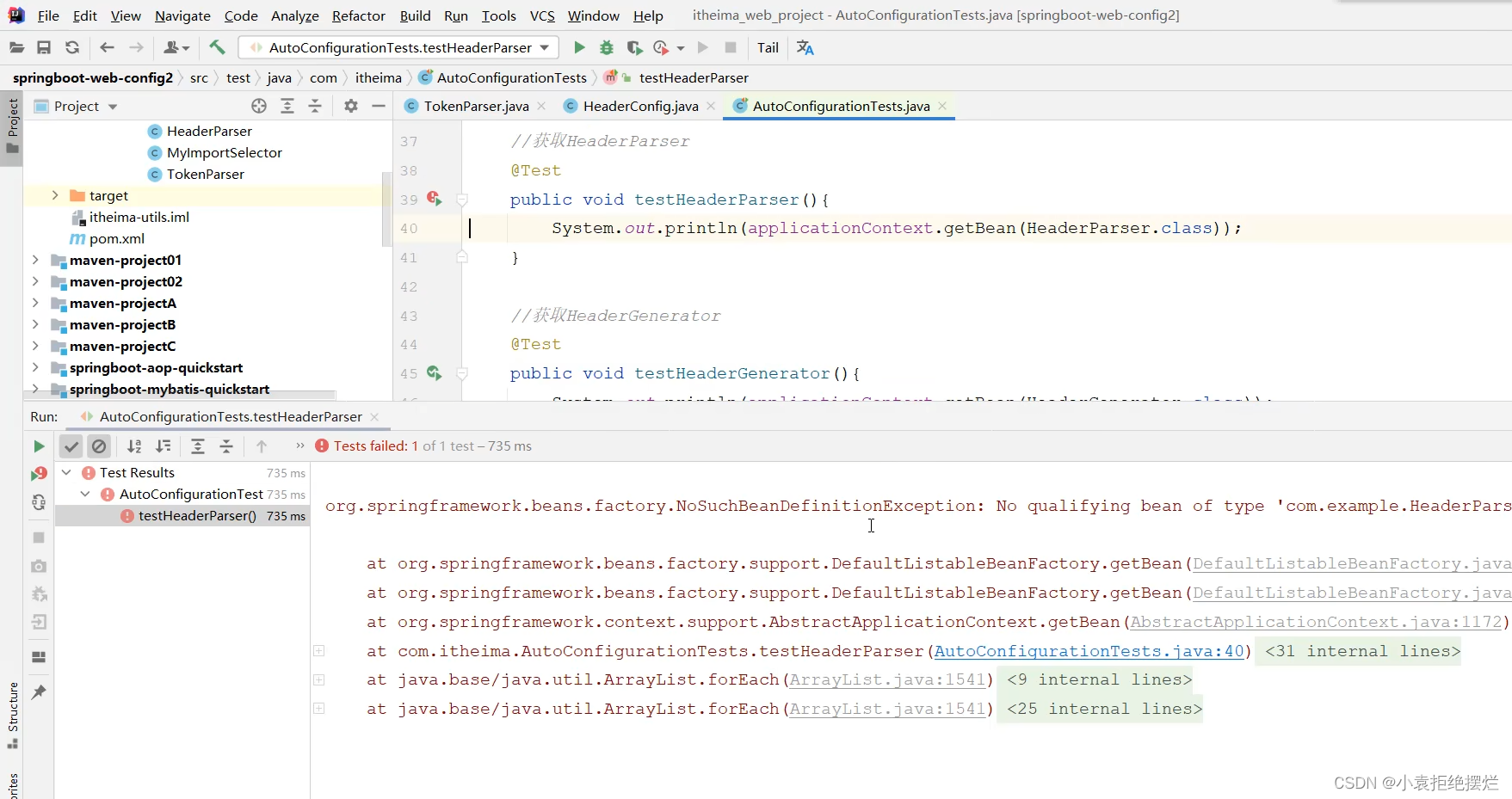
Task: Click run gutter icon for testHeaderParser at line 39
Action: pyautogui.click(x=435, y=199)
